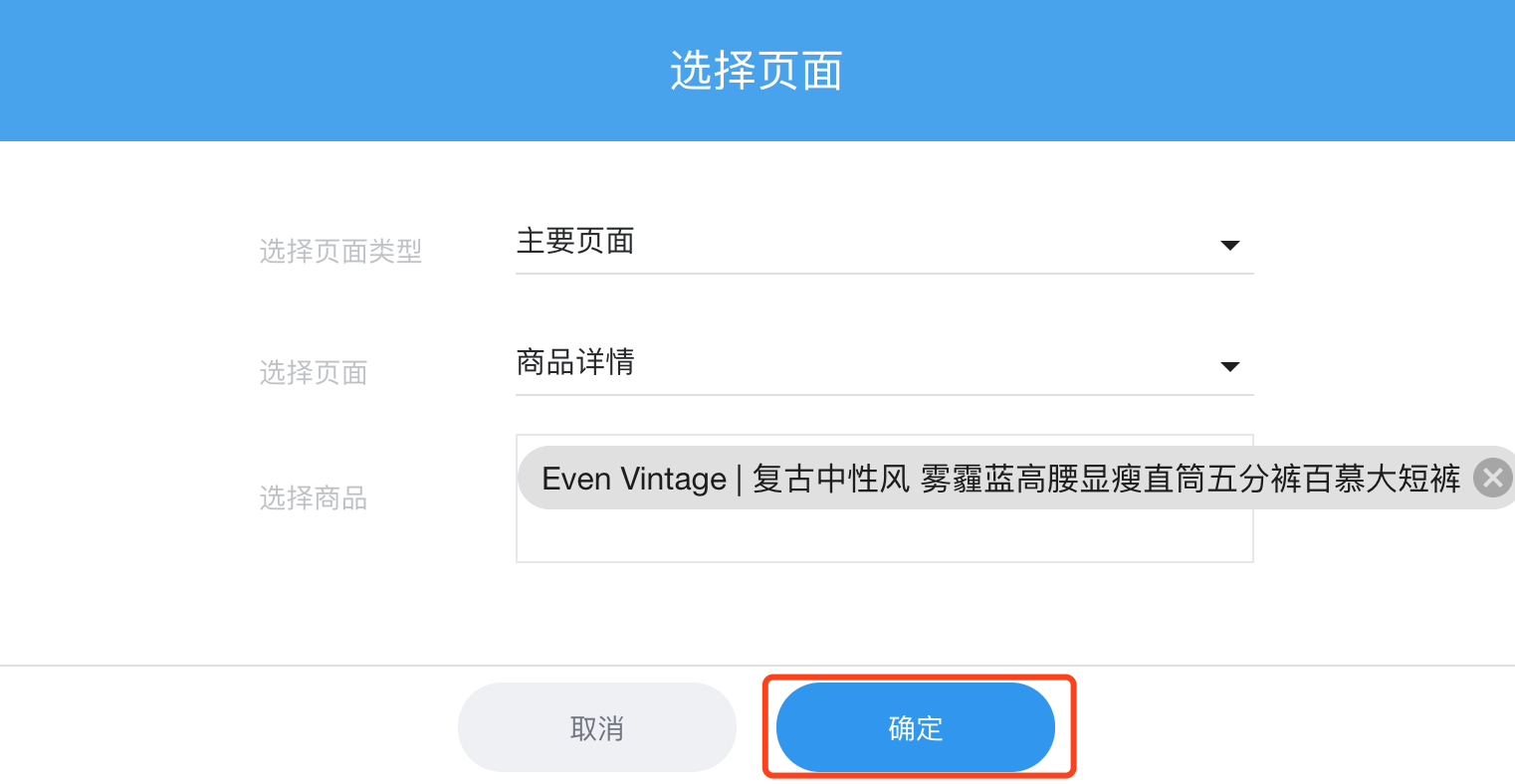
Task: Click the underline beneath the 商品详情 field
Action: click(x=884, y=395)
